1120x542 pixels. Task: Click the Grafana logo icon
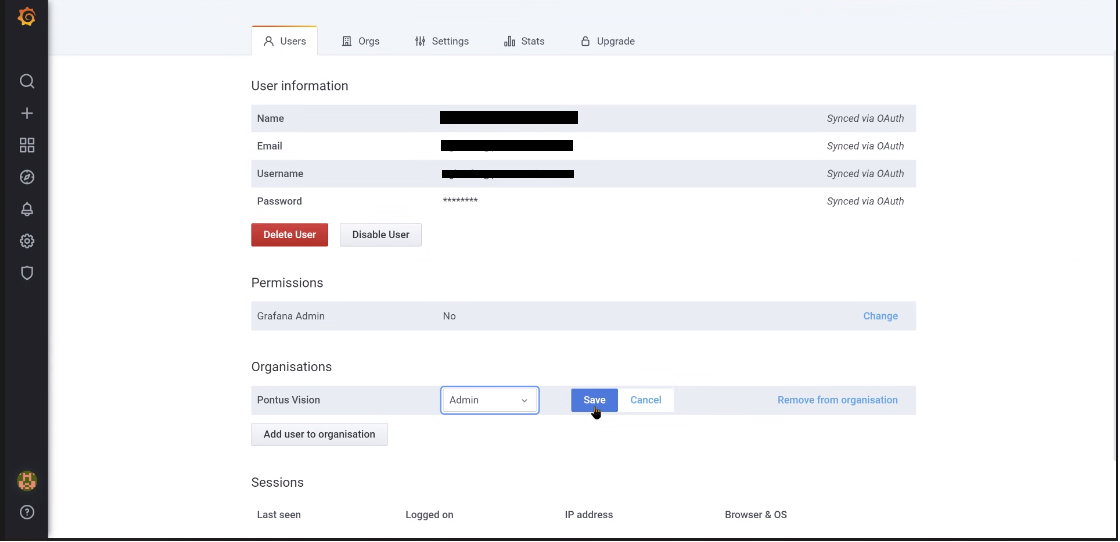pyautogui.click(x=26, y=16)
